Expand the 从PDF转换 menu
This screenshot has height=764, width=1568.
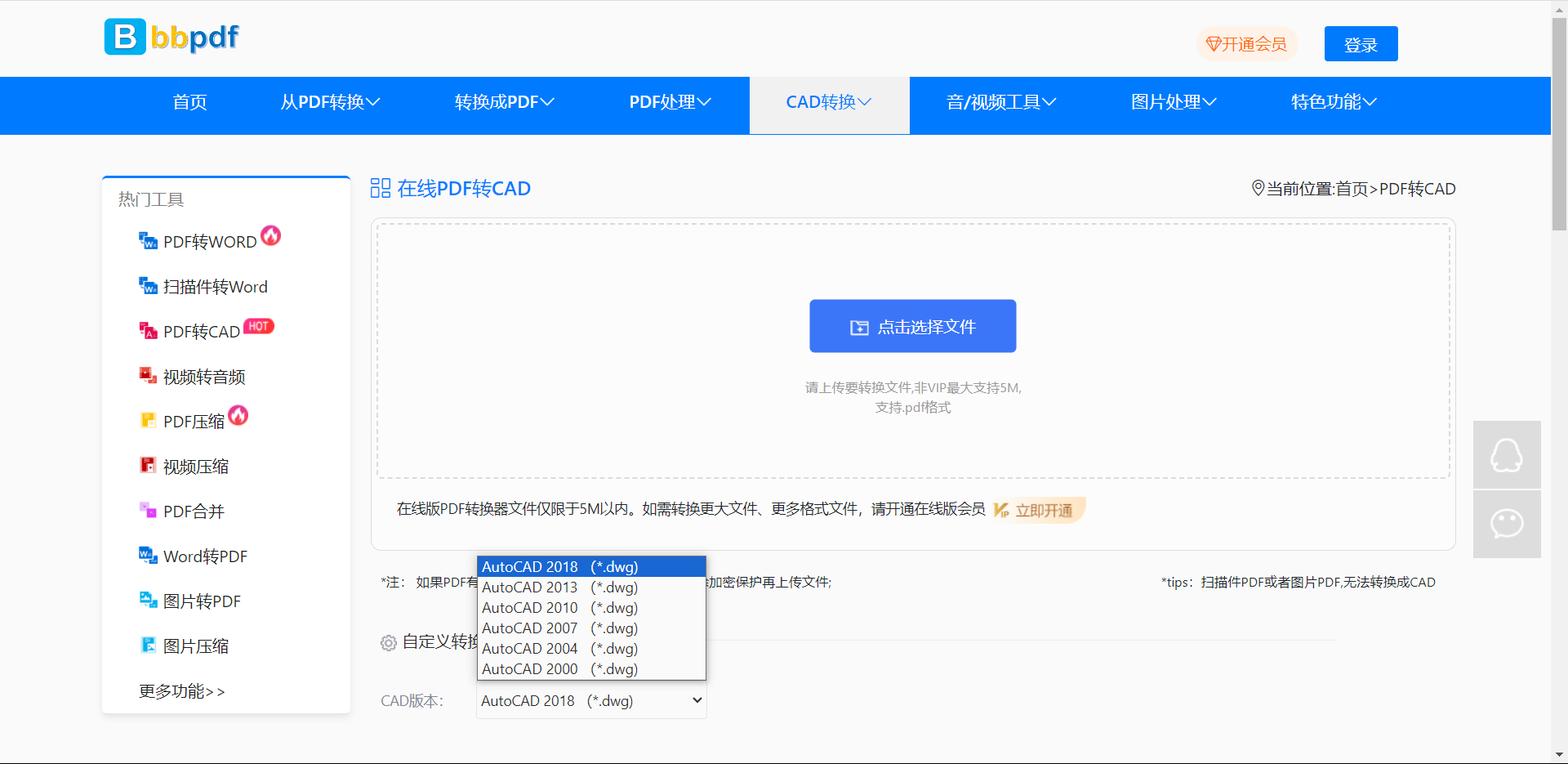pyautogui.click(x=330, y=102)
